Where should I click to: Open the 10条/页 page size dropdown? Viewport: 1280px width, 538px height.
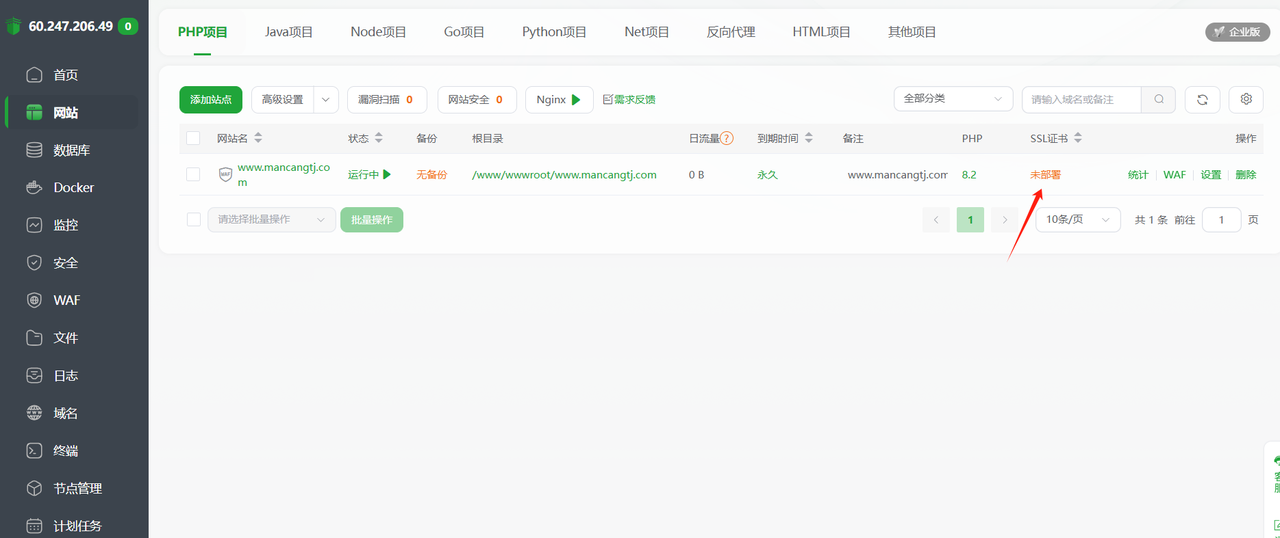coord(1077,220)
